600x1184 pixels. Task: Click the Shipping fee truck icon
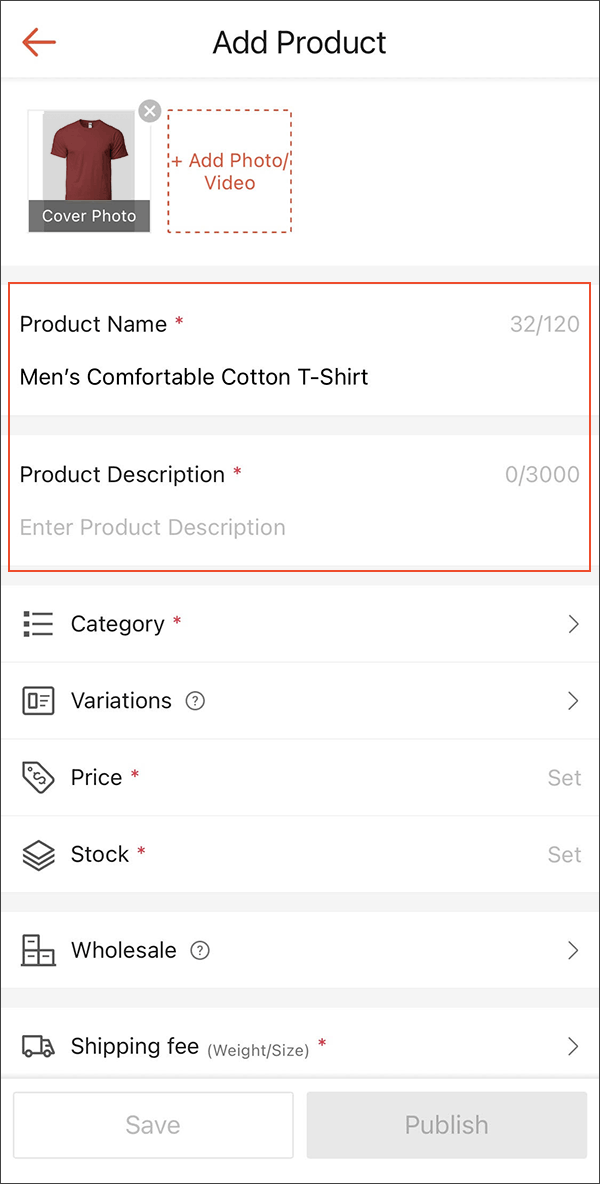[x=37, y=1046]
